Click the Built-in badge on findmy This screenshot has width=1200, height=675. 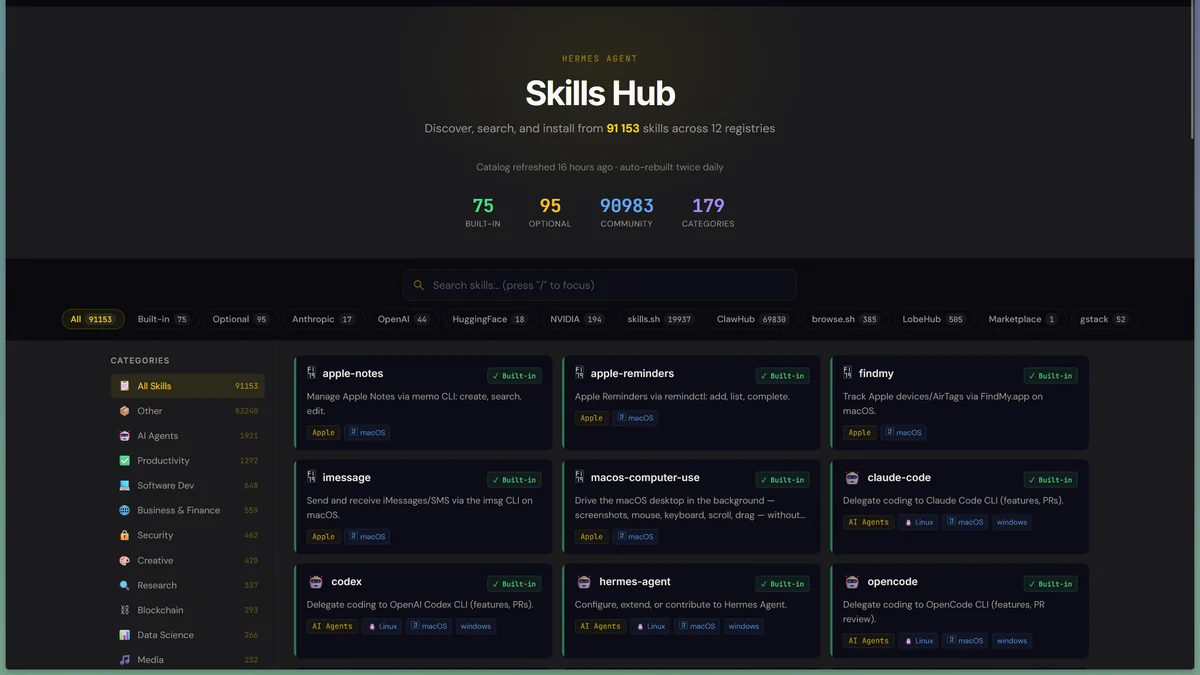click(x=1050, y=376)
